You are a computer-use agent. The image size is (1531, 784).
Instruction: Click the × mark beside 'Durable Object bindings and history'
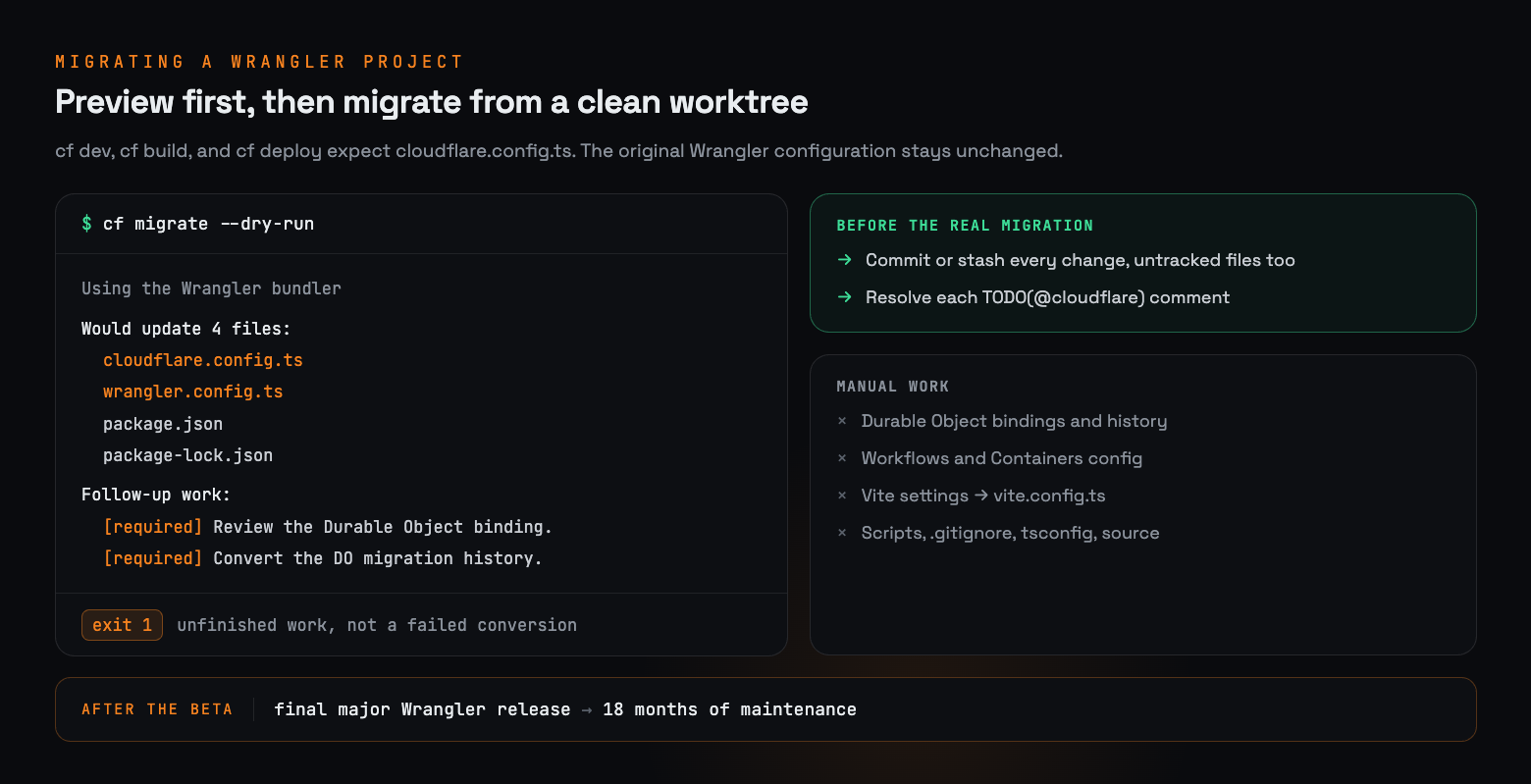[x=842, y=421]
